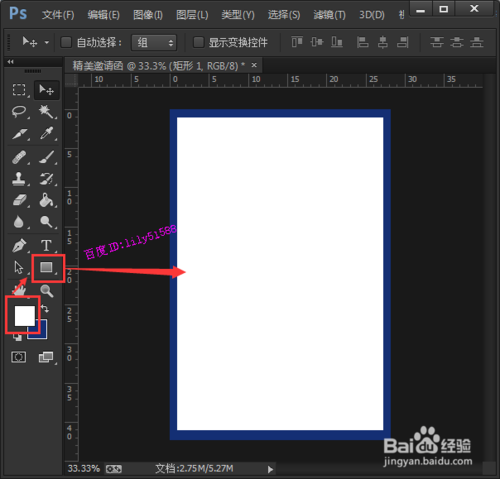500x479 pixels.
Task: Distribute bottom edges of layers
Action: point(477,42)
